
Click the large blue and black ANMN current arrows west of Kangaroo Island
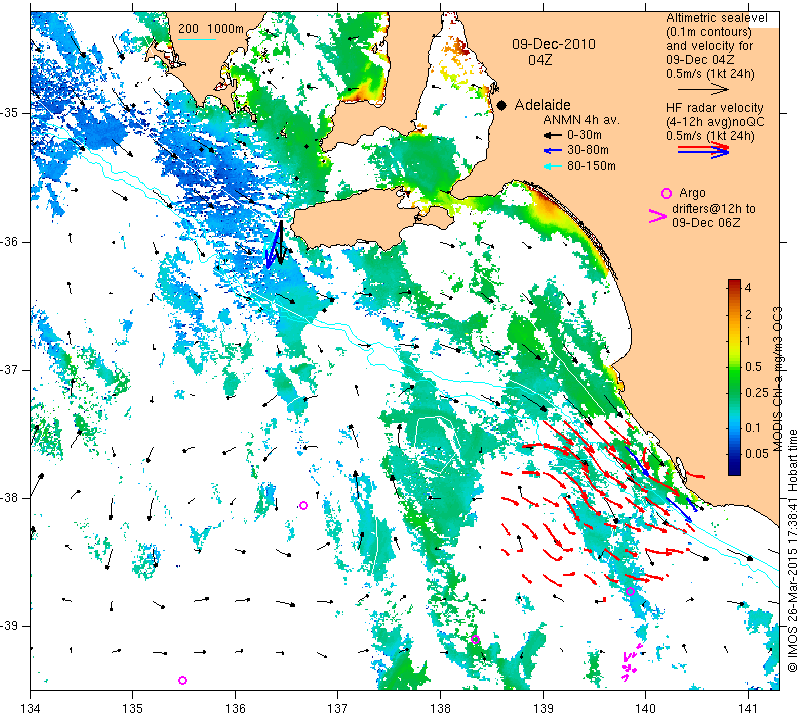click(276, 244)
